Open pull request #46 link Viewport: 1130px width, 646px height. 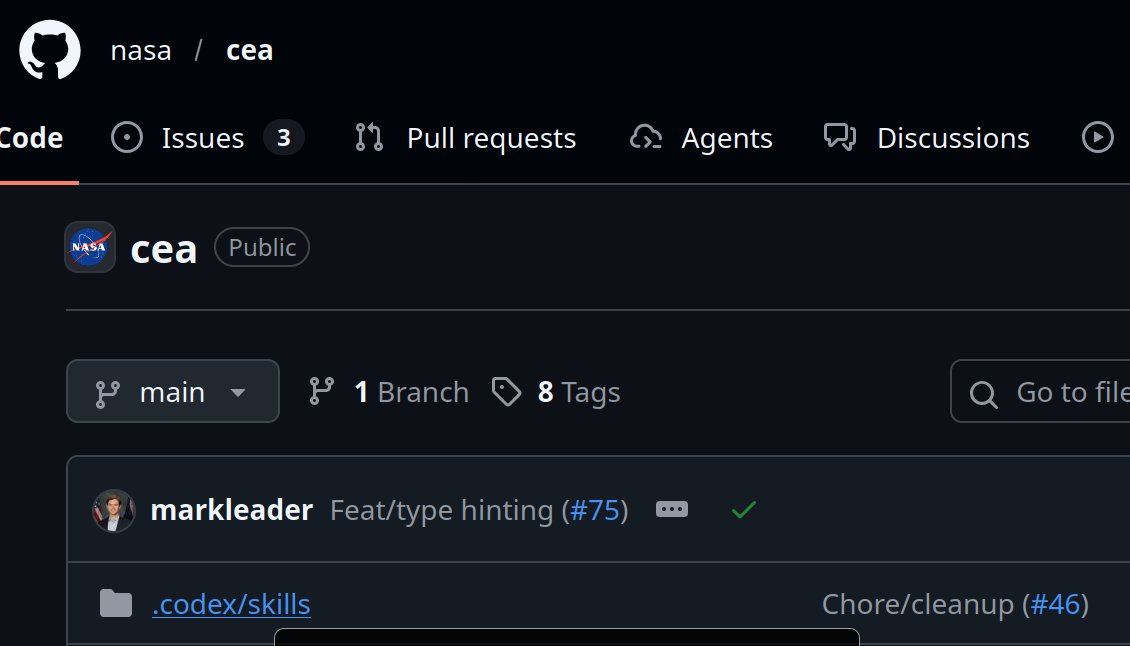(x=1056, y=604)
